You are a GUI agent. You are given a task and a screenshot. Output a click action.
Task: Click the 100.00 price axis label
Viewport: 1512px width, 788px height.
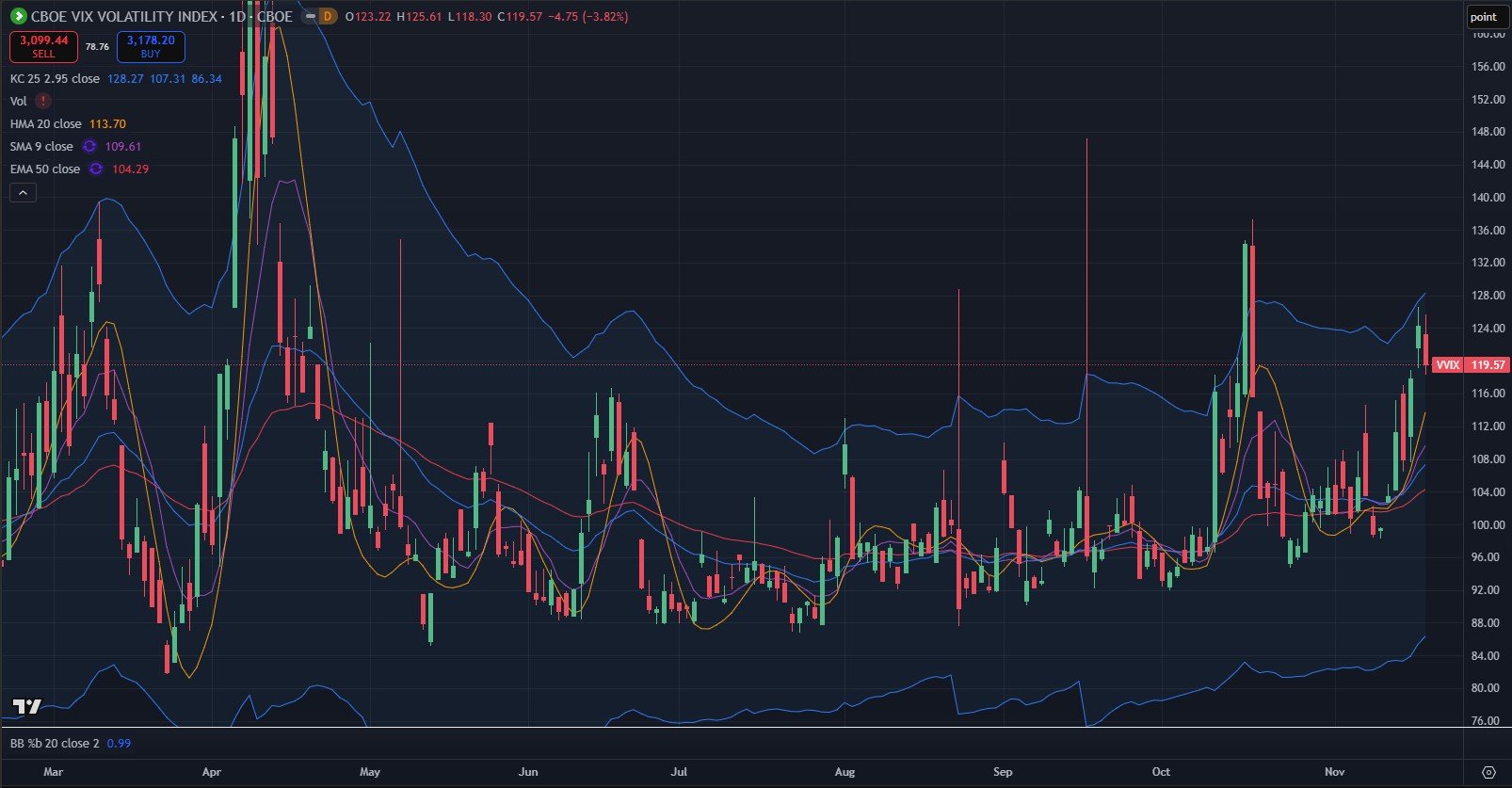pos(1488,524)
